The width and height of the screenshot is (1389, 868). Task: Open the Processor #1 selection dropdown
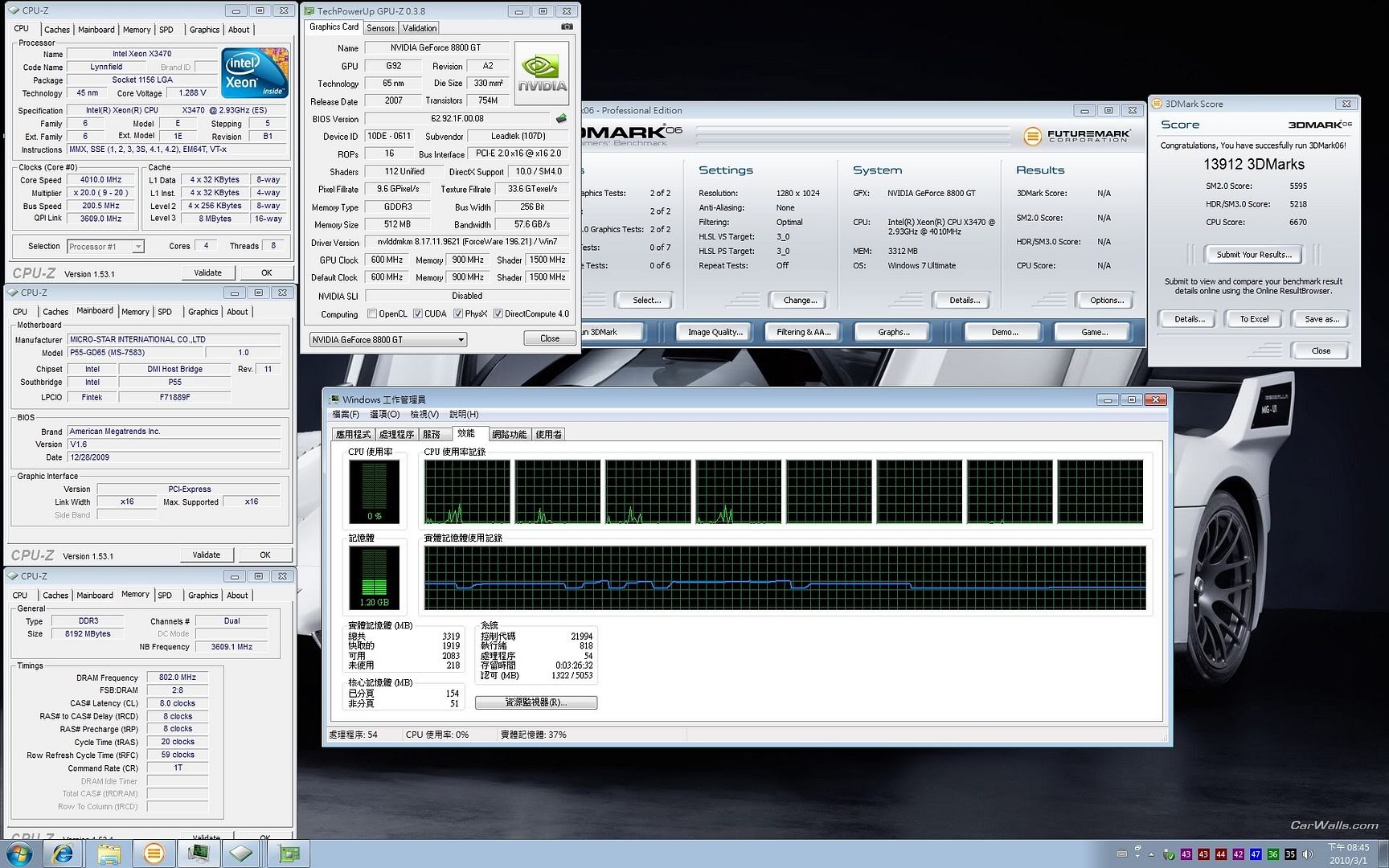pyautogui.click(x=105, y=247)
